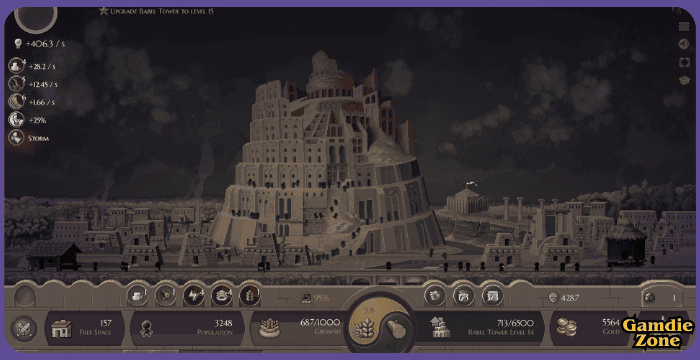Click the temple with flag on hill
The height and width of the screenshot is (360, 700).
(x=467, y=200)
